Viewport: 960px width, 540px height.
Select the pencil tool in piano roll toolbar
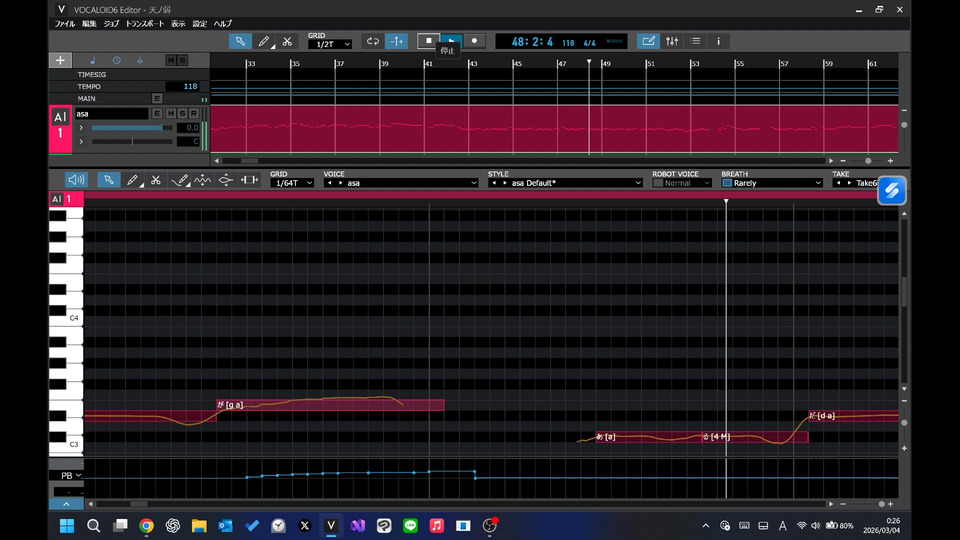pyautogui.click(x=132, y=180)
